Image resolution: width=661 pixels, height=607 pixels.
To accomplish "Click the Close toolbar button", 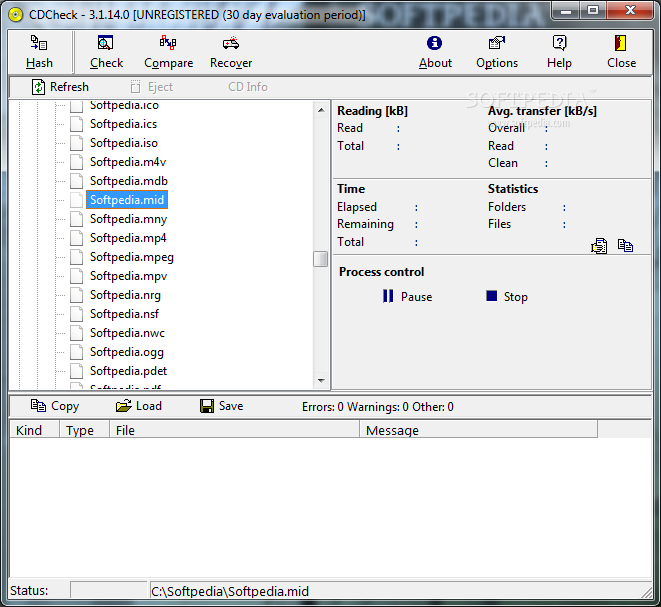I will tap(621, 53).
